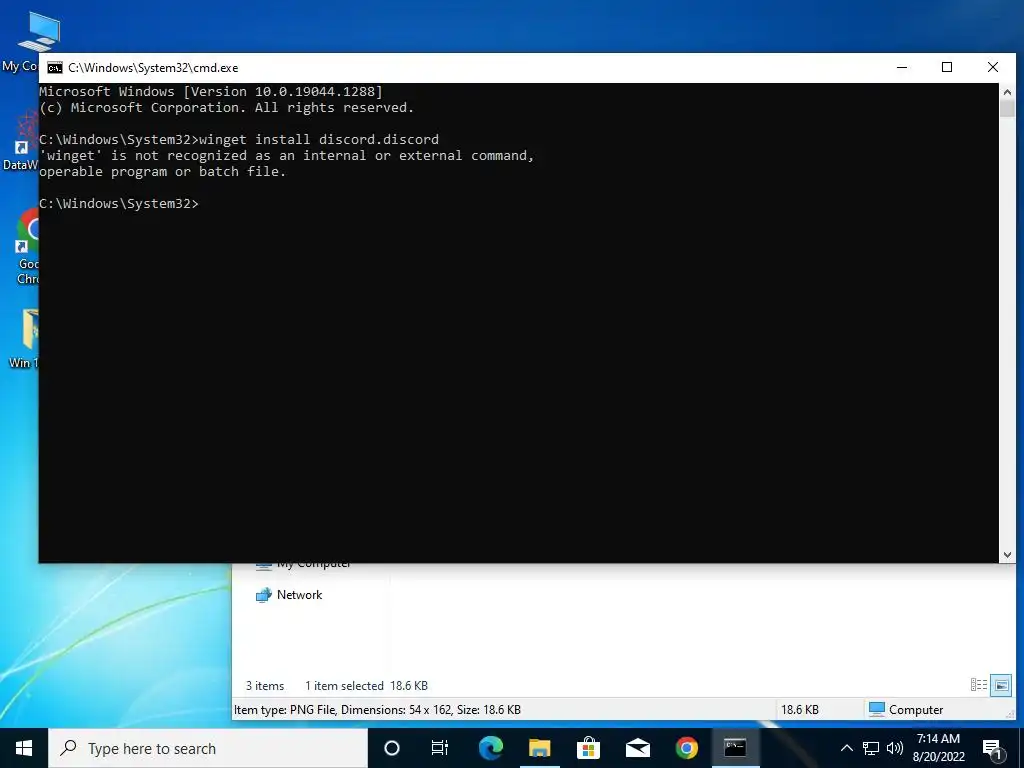Image resolution: width=1024 pixels, height=768 pixels.
Task: Maximize the cmd.exe window
Action: (x=947, y=67)
